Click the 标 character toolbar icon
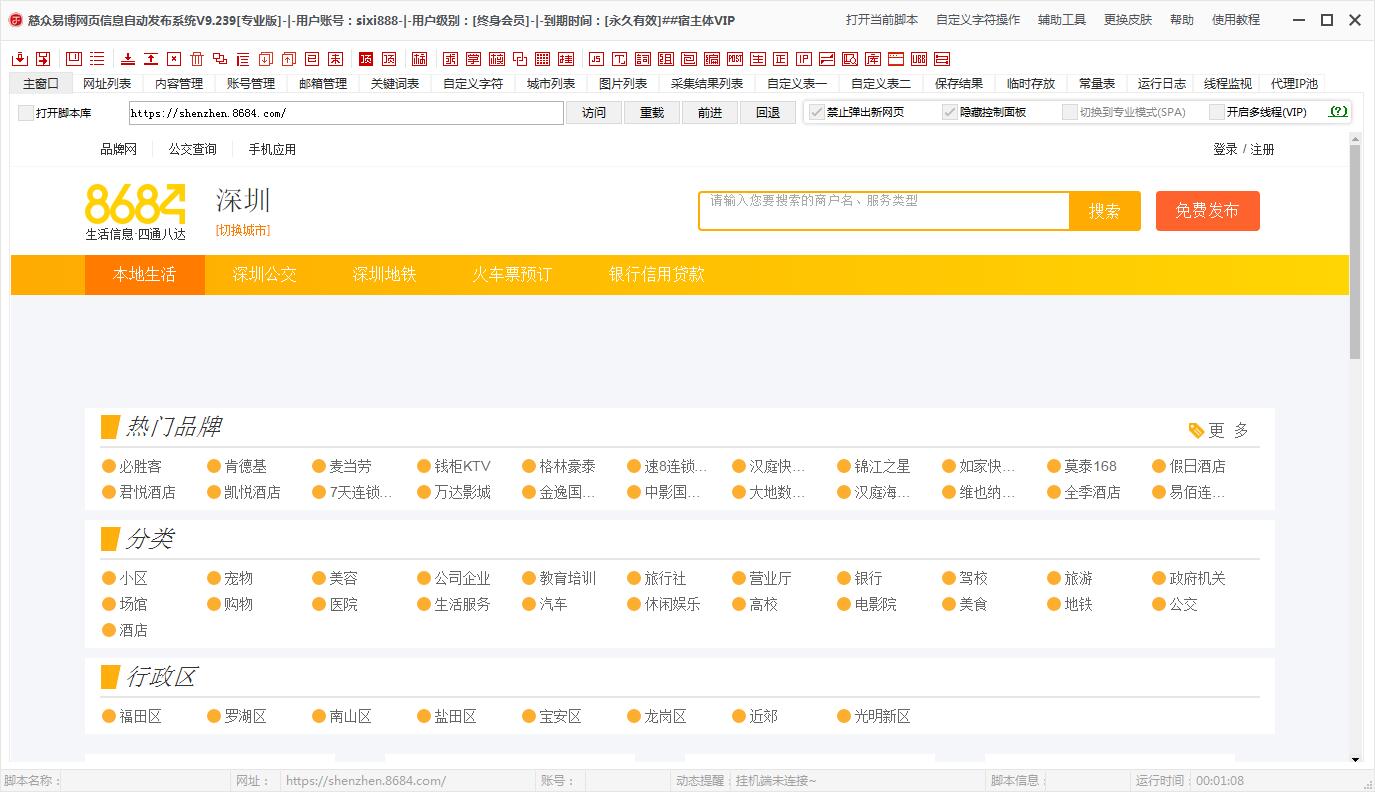Screen dimensions: 1375x792 pyautogui.click(x=419, y=59)
